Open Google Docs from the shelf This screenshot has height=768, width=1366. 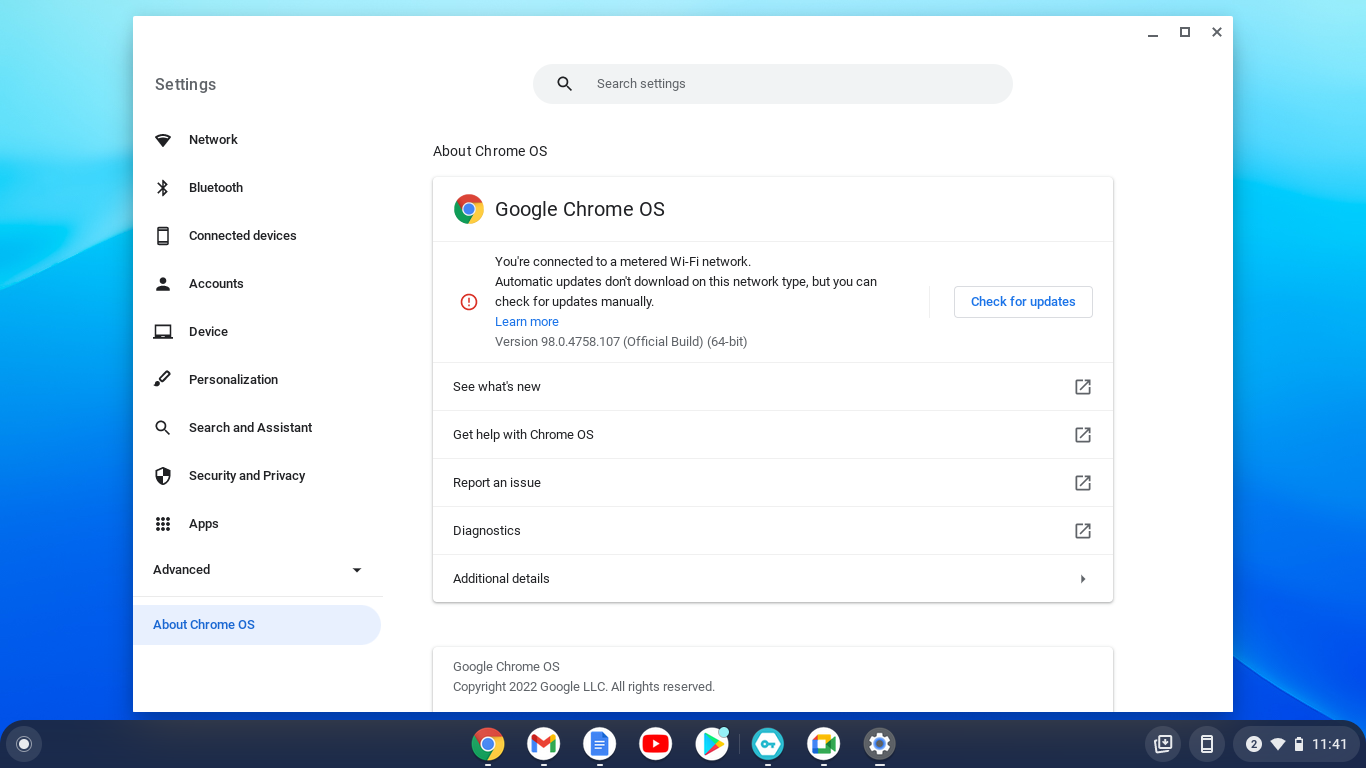pos(600,744)
